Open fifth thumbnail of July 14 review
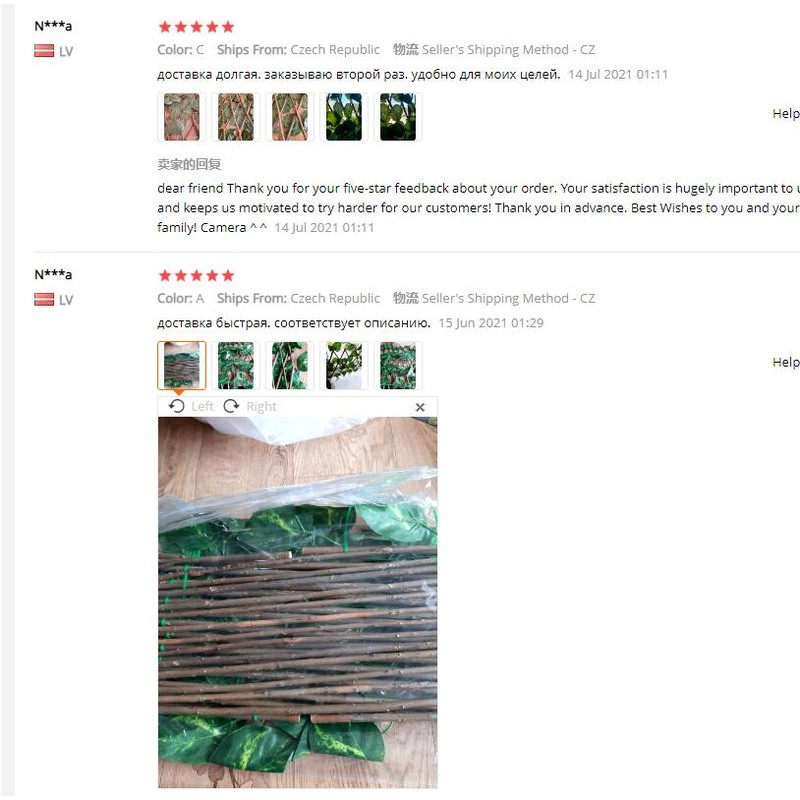Viewport: 800px width, 800px height. tap(398, 117)
